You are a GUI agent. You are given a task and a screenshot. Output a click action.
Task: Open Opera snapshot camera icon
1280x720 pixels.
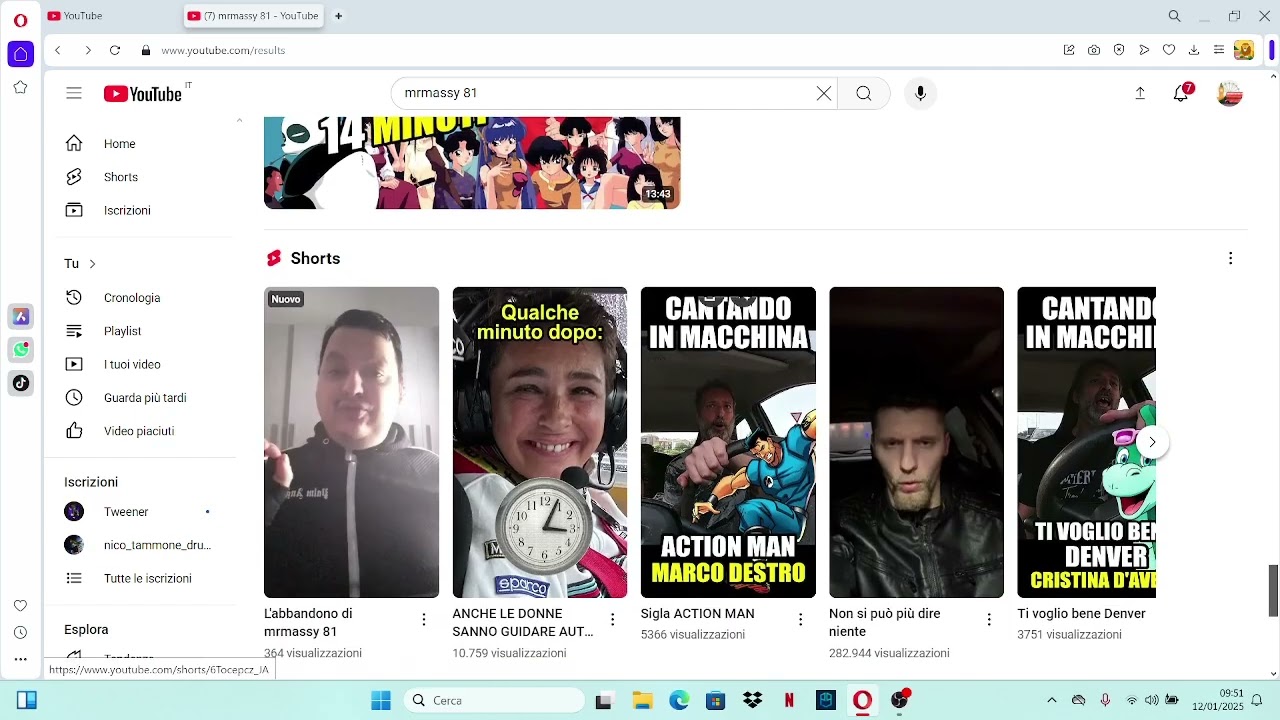point(1094,50)
